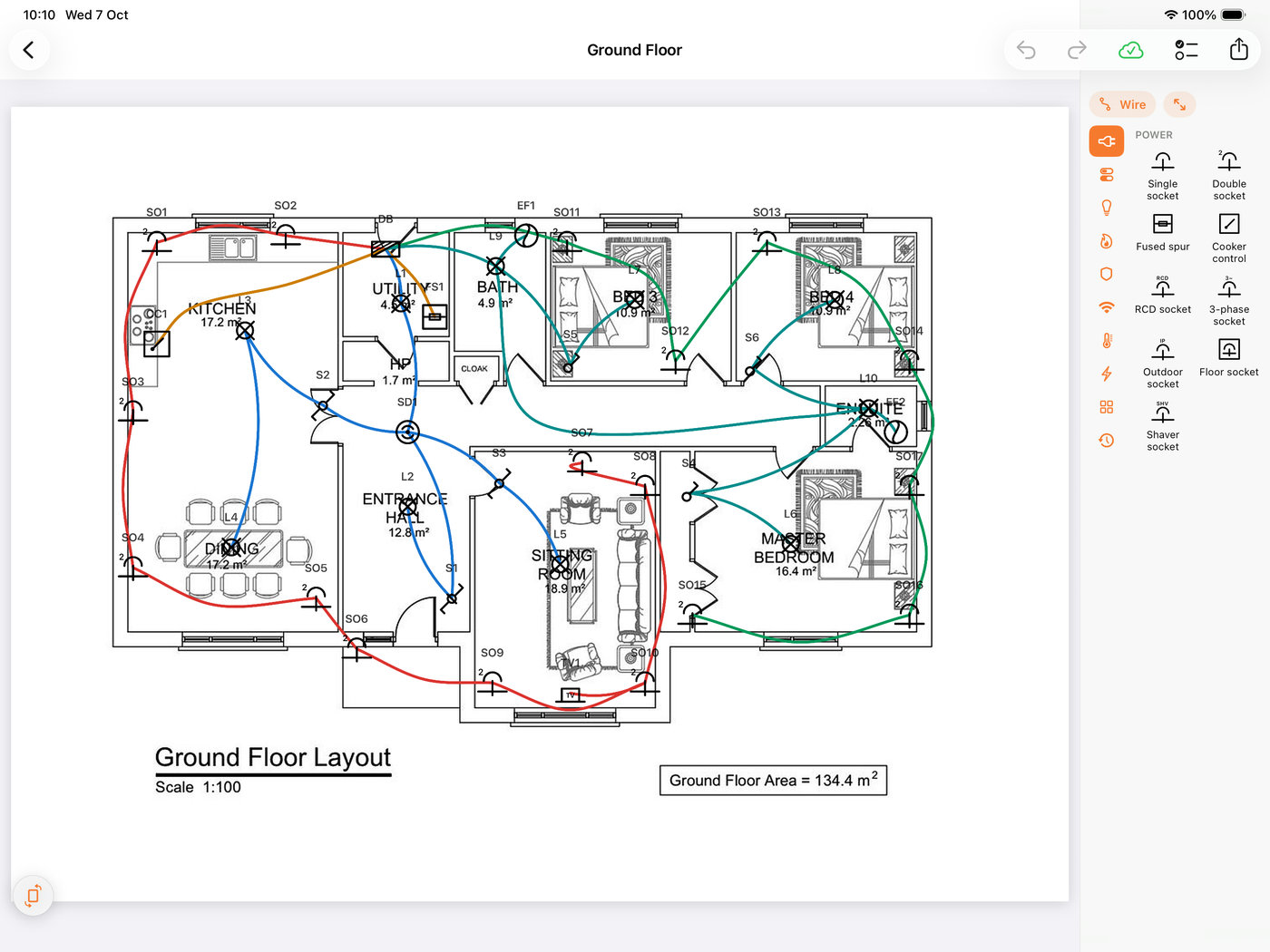Select the EF1 extractor fan symbol

pyautogui.click(x=526, y=237)
